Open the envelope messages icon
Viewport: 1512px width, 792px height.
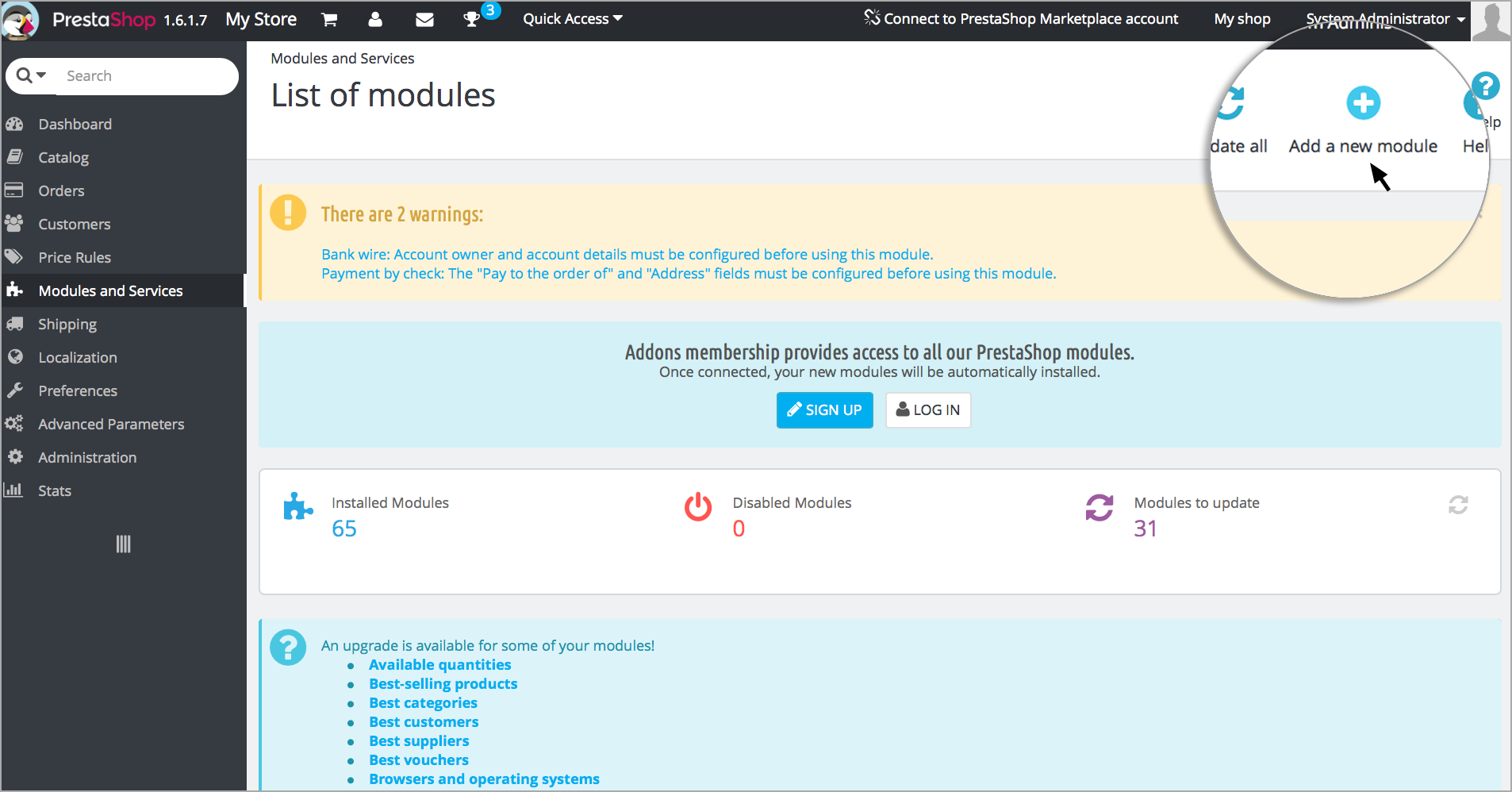pyautogui.click(x=424, y=20)
